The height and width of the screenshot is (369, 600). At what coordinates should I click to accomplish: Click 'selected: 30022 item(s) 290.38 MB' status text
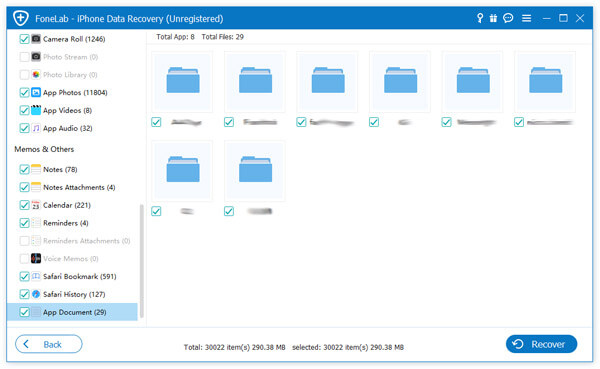[x=348, y=347]
